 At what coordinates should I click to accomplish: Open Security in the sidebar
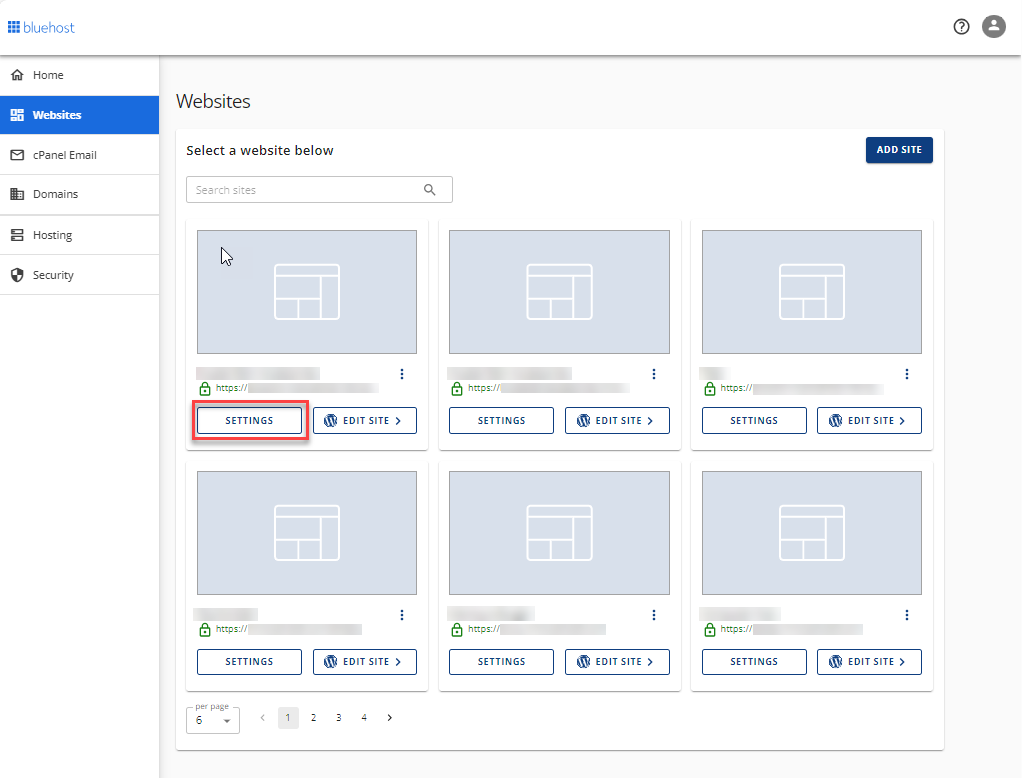(x=80, y=275)
